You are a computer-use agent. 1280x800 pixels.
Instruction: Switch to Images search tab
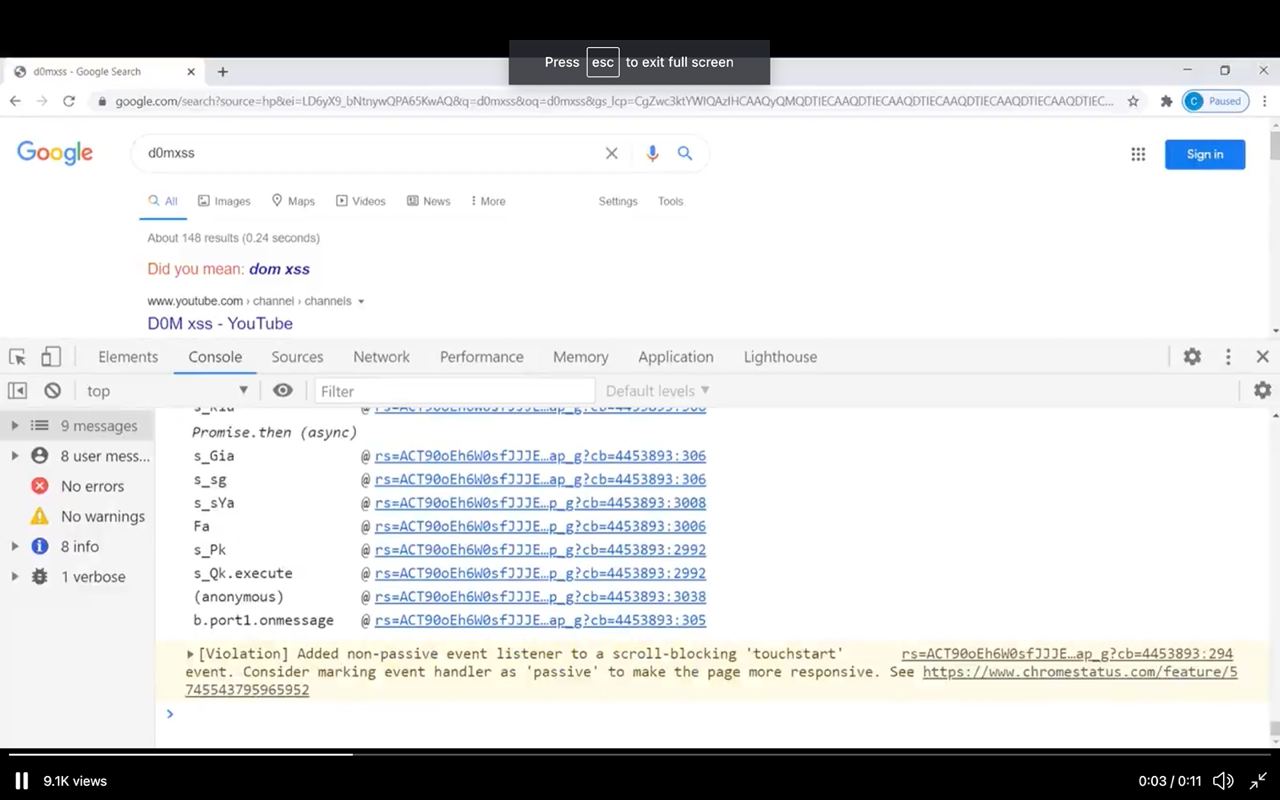tap(224, 201)
